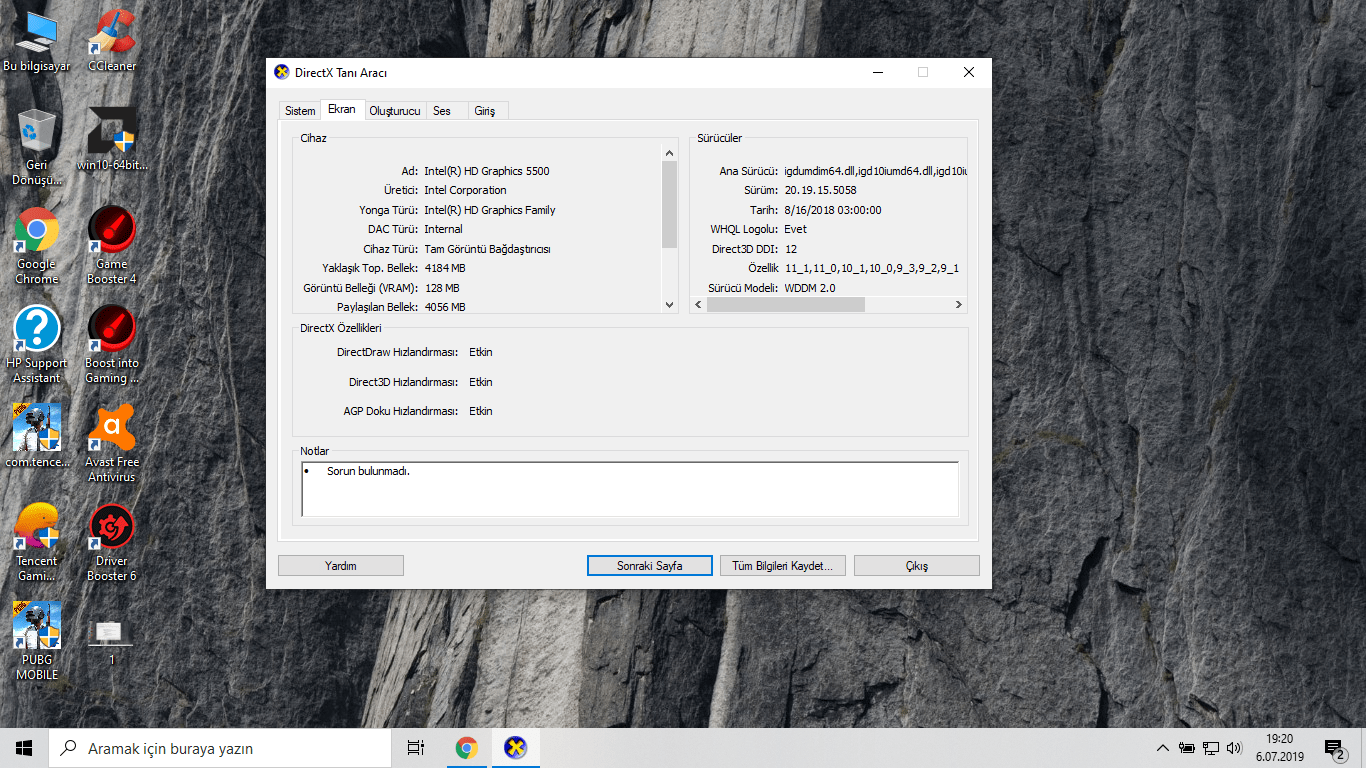Click the Notlar text area
The width and height of the screenshot is (1366, 768).
click(x=630, y=489)
